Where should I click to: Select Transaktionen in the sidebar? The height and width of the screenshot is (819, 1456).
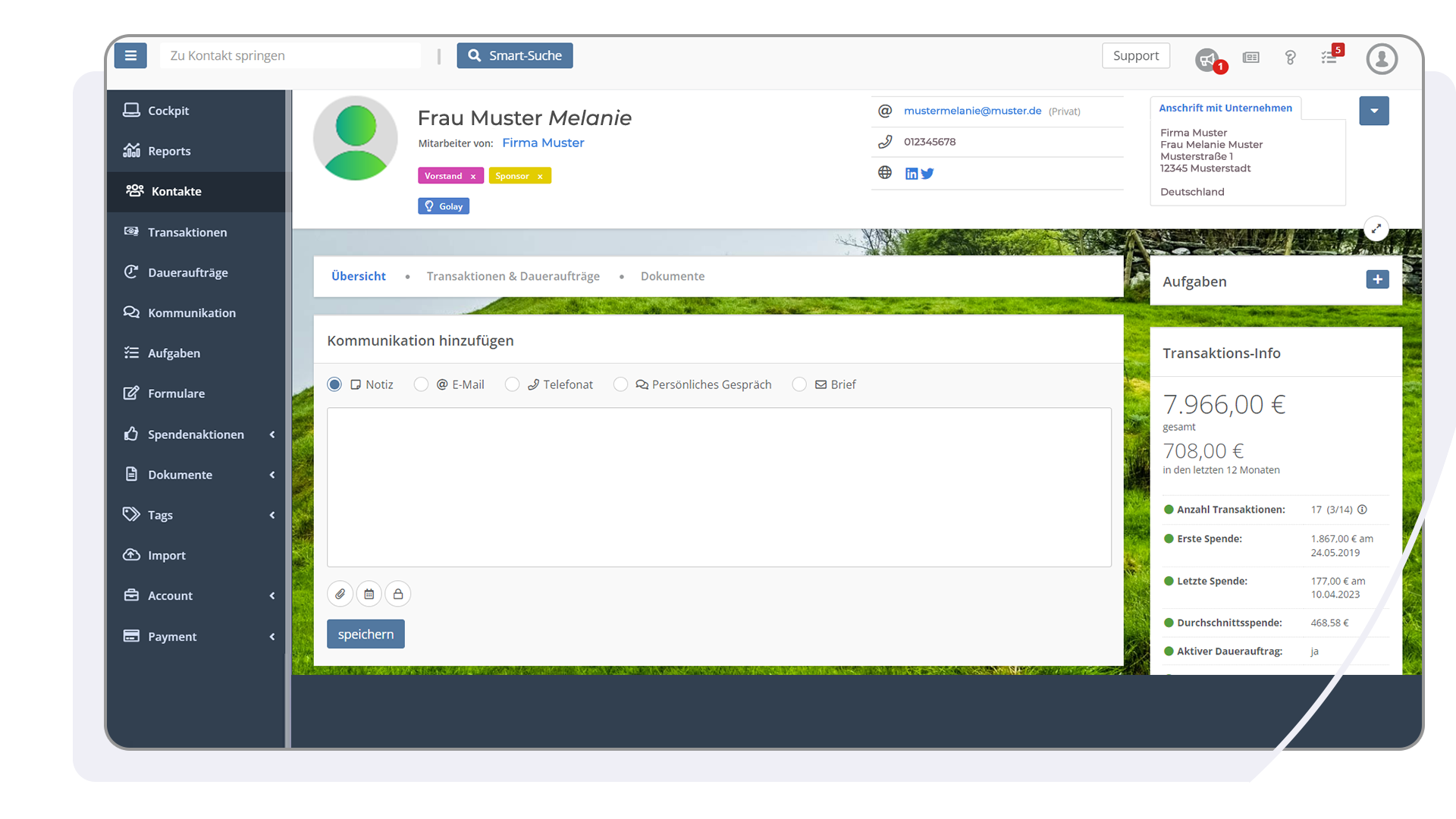(x=187, y=232)
